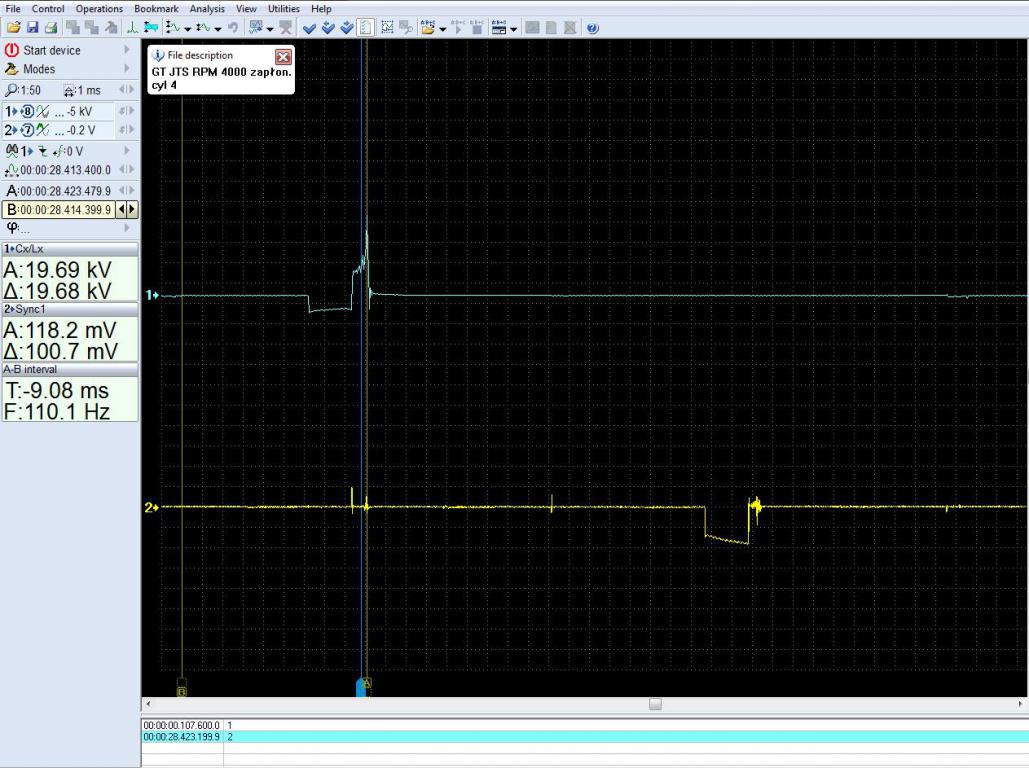The width and height of the screenshot is (1029, 768).
Task: Click the save floppy disk icon
Action: coord(32,28)
